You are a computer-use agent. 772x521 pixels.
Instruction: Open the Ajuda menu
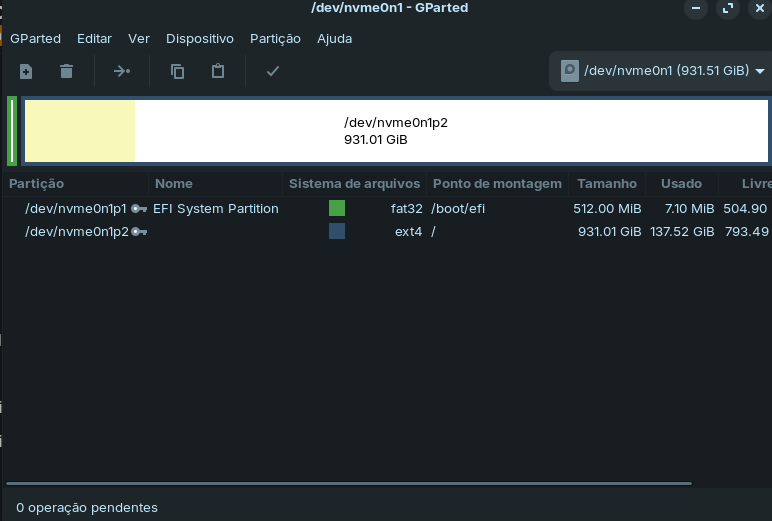point(334,39)
